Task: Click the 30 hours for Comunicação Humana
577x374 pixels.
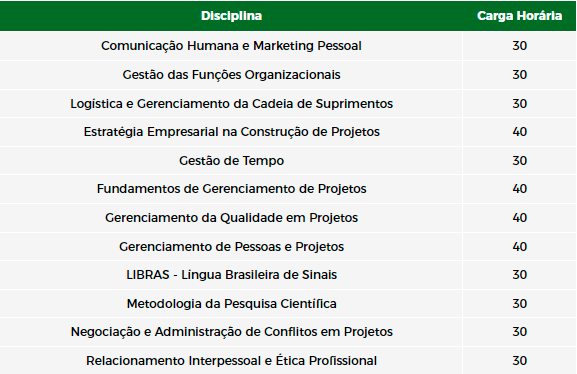Action: click(520, 46)
